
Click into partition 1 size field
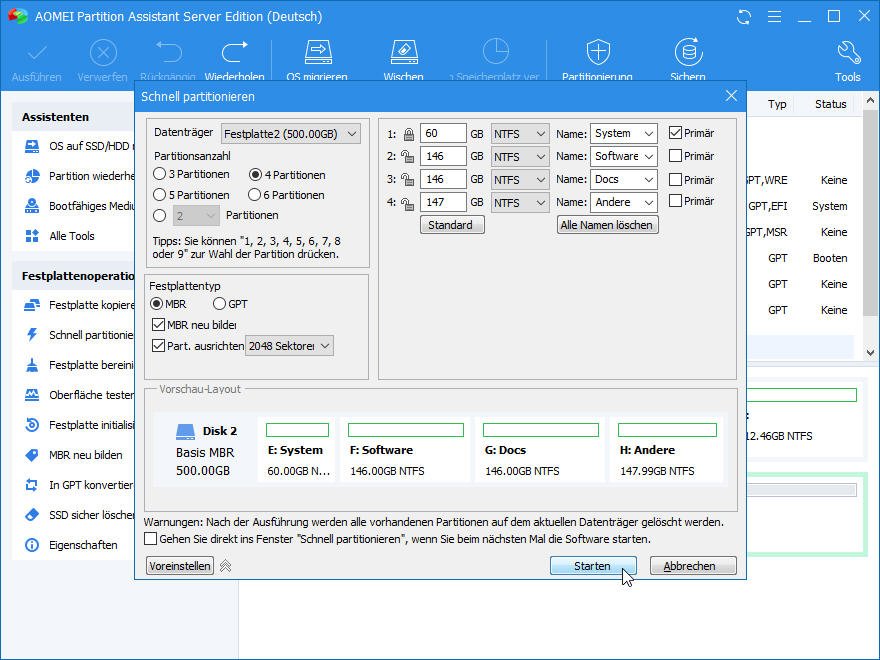coord(442,134)
